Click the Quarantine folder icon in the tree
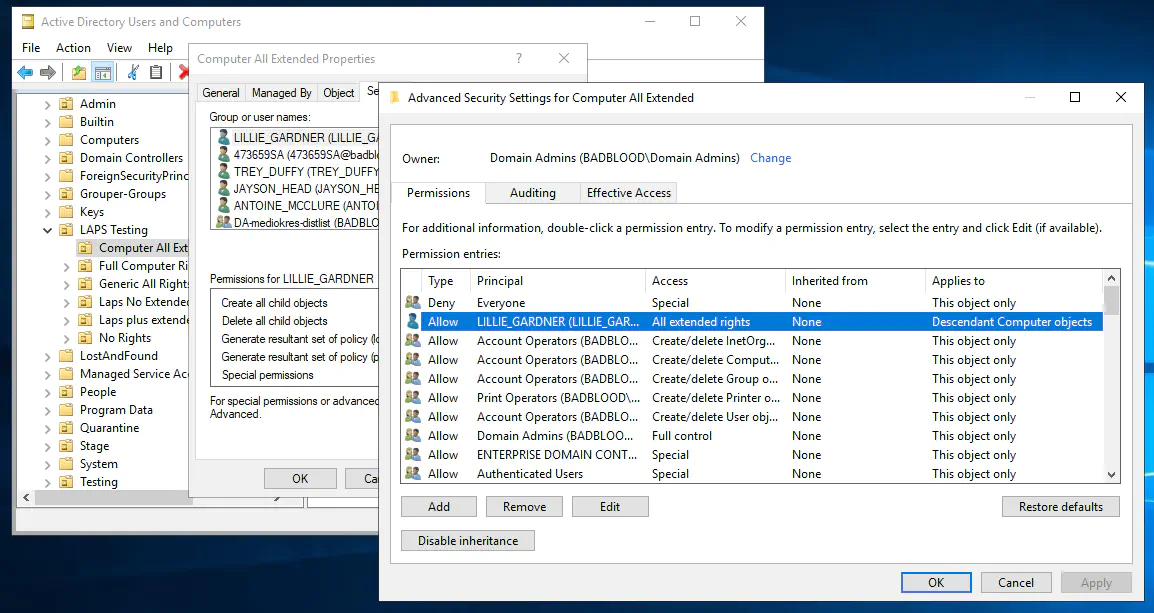Viewport: 1154px width, 613px height. (66, 428)
